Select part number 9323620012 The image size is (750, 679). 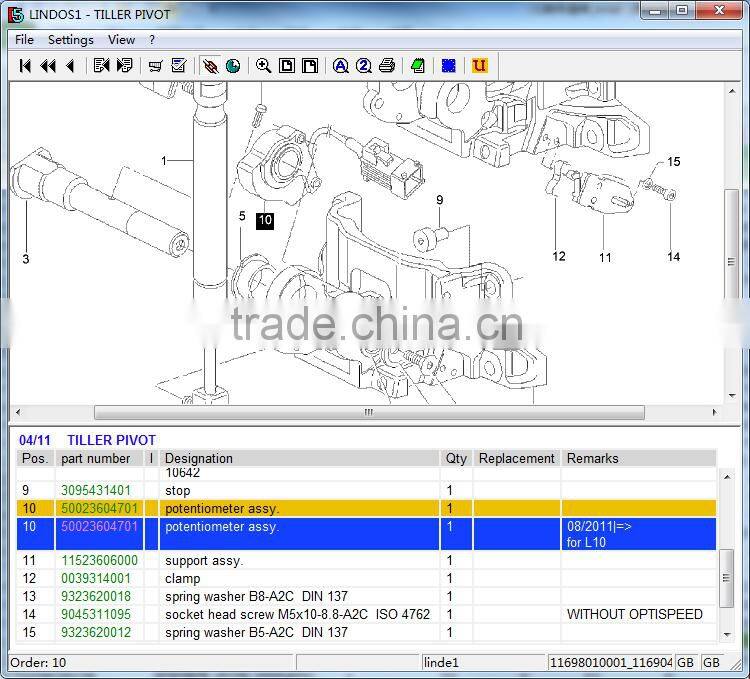tap(96, 632)
